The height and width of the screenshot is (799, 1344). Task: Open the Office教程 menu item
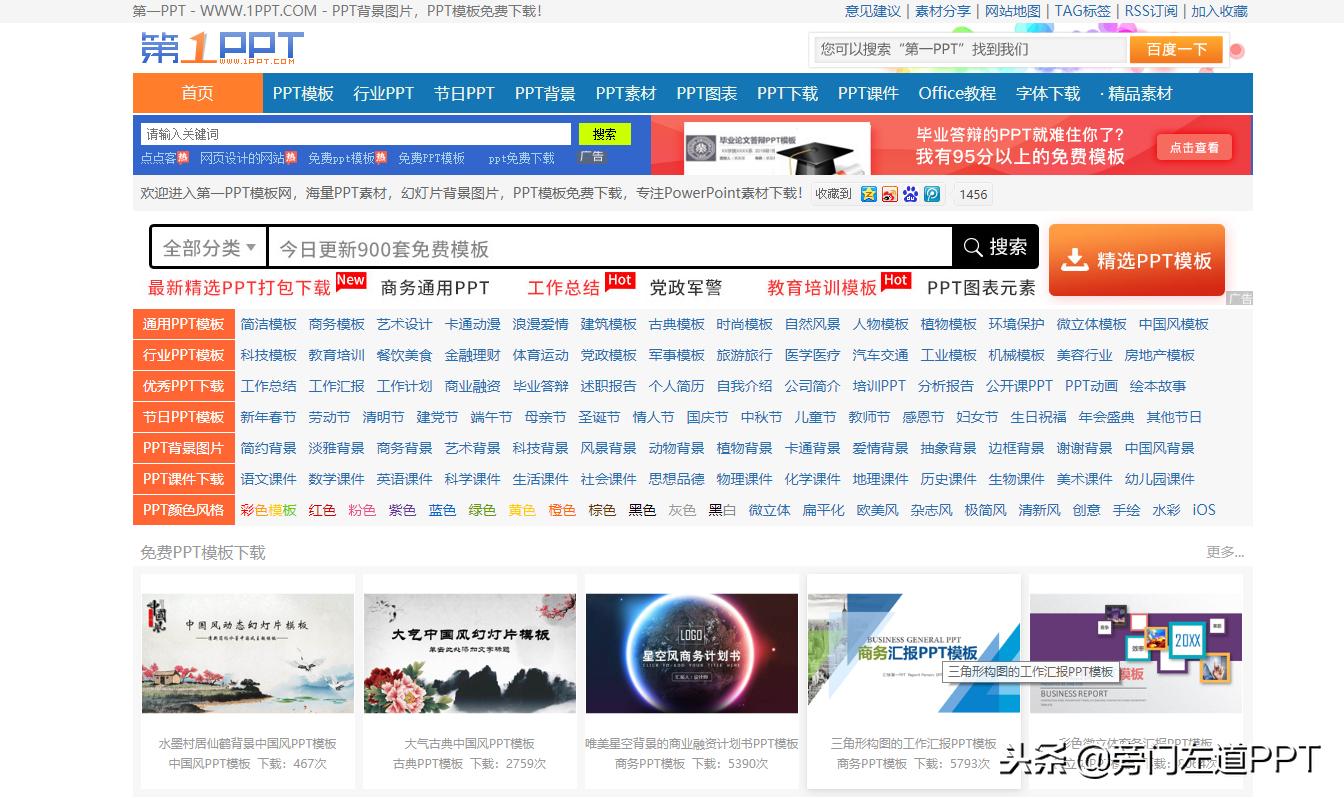[955, 93]
